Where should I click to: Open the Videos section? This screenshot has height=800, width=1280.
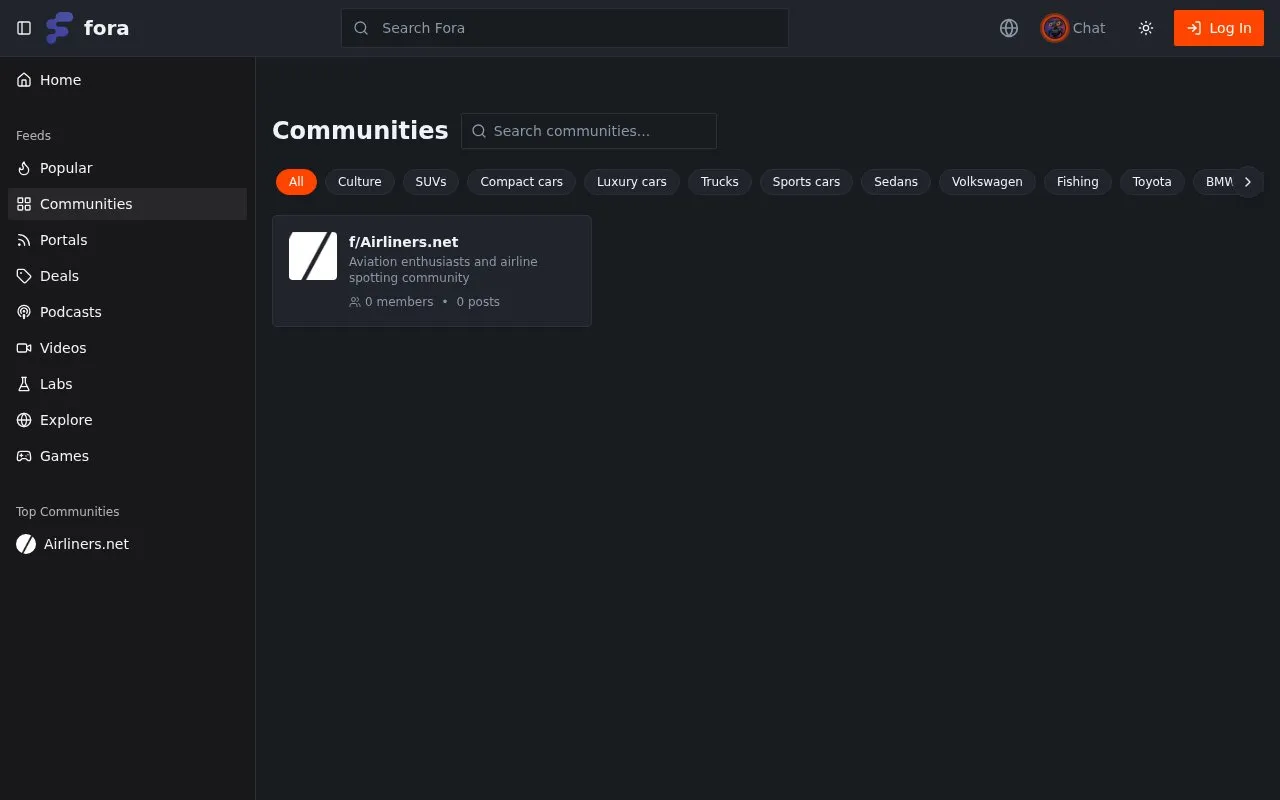click(127, 348)
